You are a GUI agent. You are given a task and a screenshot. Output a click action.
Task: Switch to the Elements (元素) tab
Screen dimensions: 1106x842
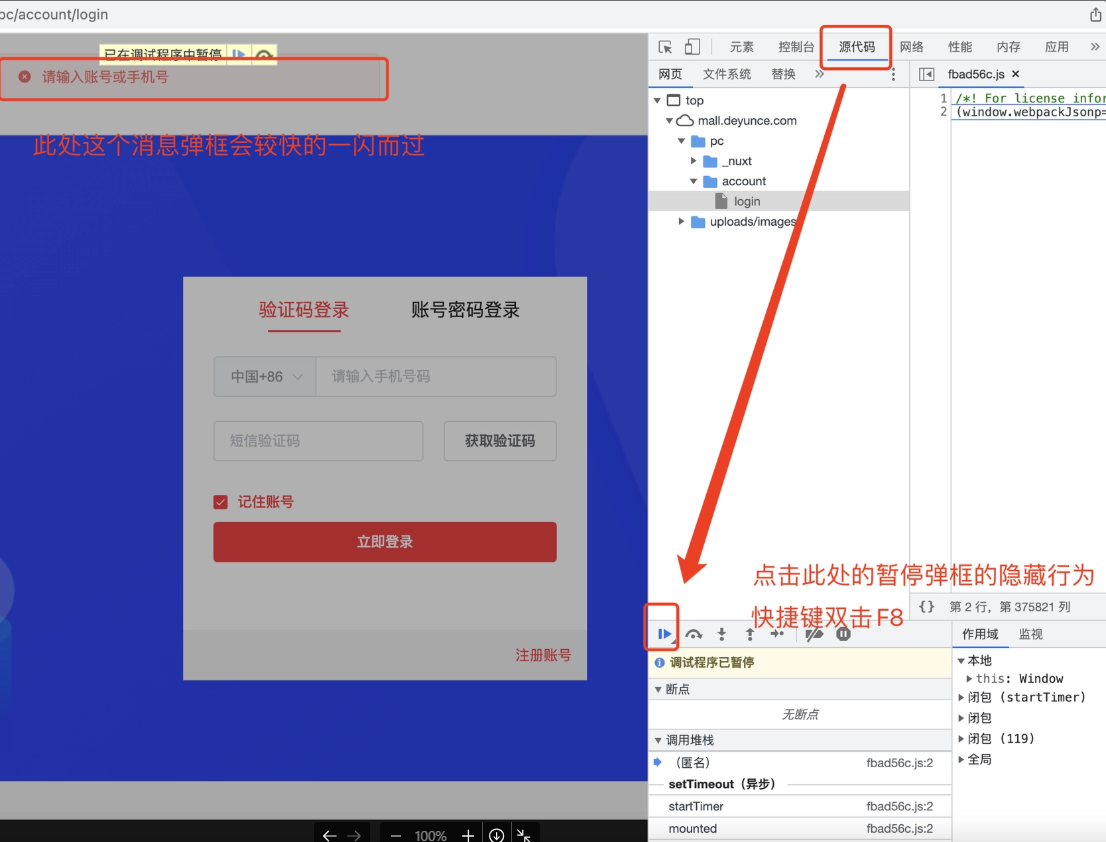point(741,47)
